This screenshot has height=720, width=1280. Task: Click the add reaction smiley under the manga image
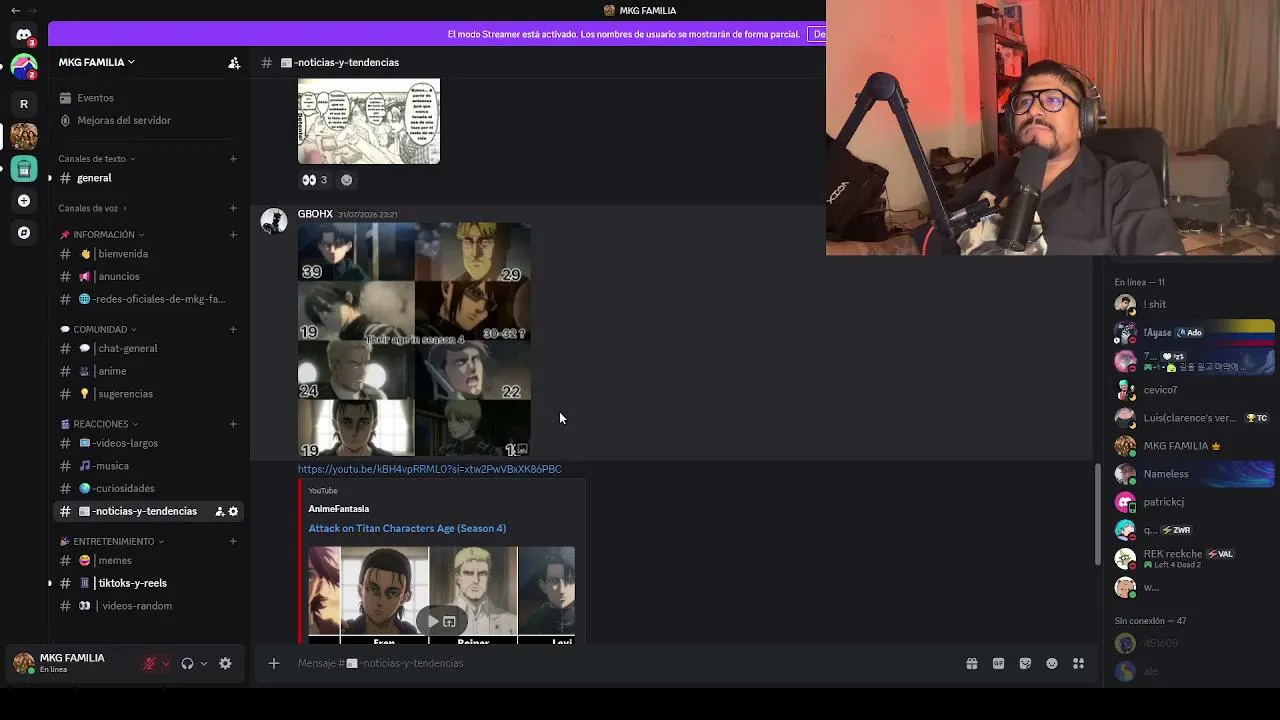pos(347,180)
